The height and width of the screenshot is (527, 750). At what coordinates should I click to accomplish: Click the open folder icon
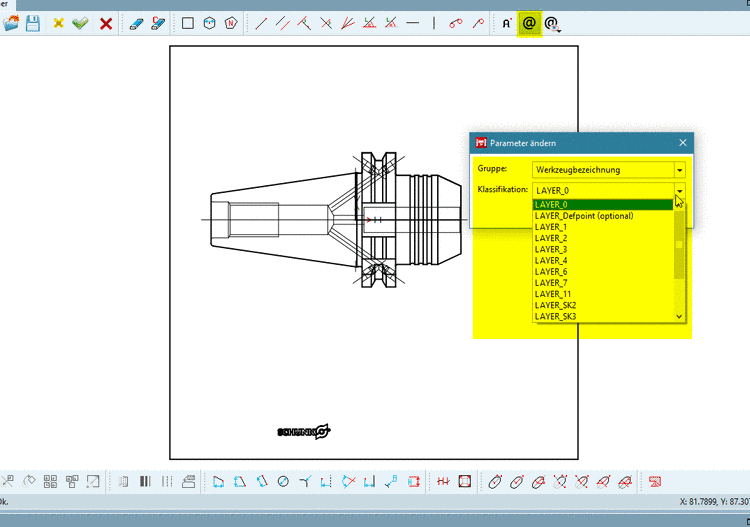11,23
